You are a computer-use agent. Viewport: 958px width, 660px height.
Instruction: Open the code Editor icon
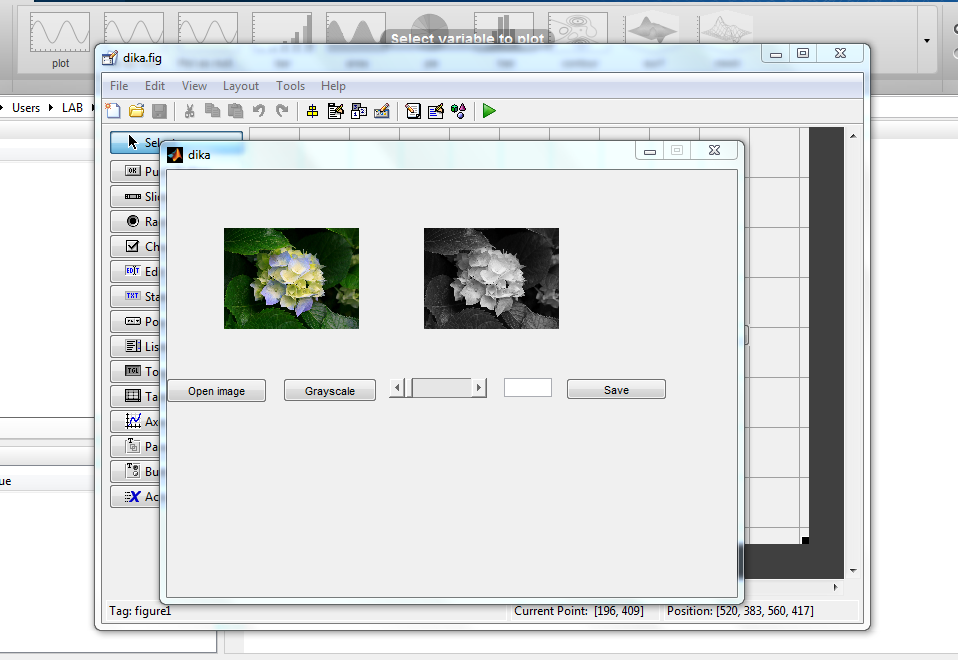tap(413, 111)
